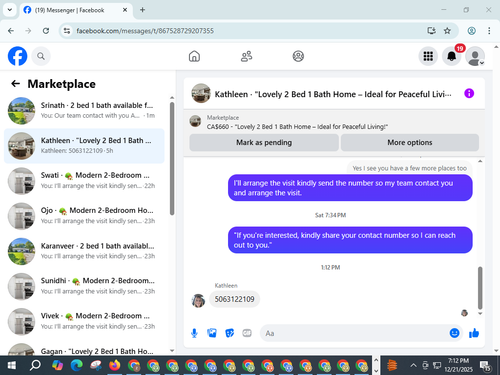Click the CA$660 listing title link
The image size is (500, 375).
[297, 127]
